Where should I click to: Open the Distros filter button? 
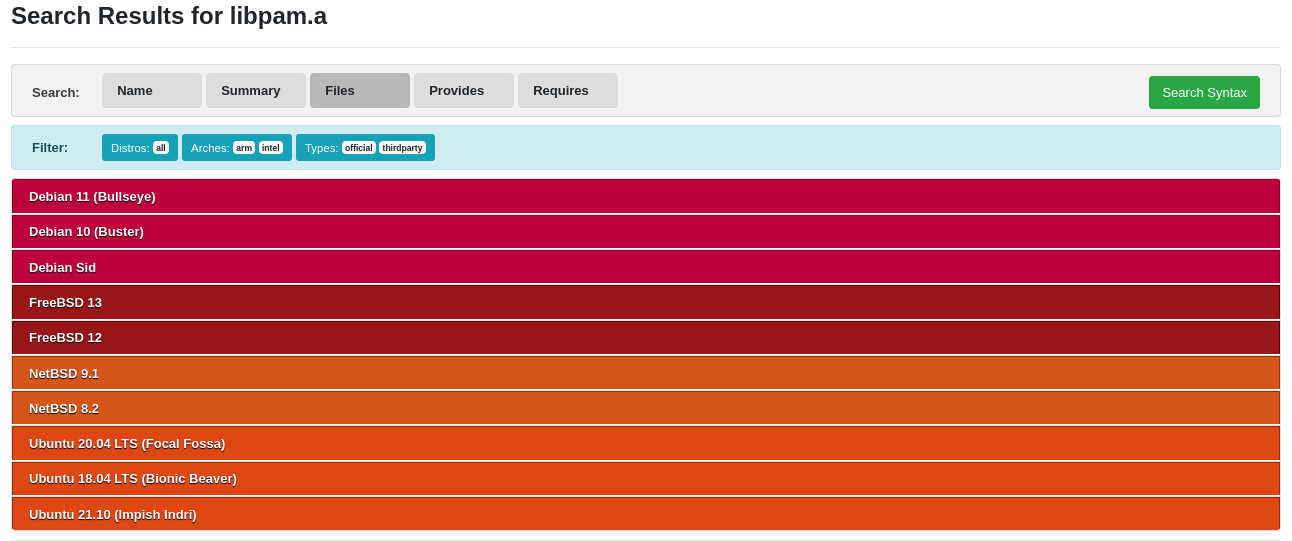(x=140, y=147)
